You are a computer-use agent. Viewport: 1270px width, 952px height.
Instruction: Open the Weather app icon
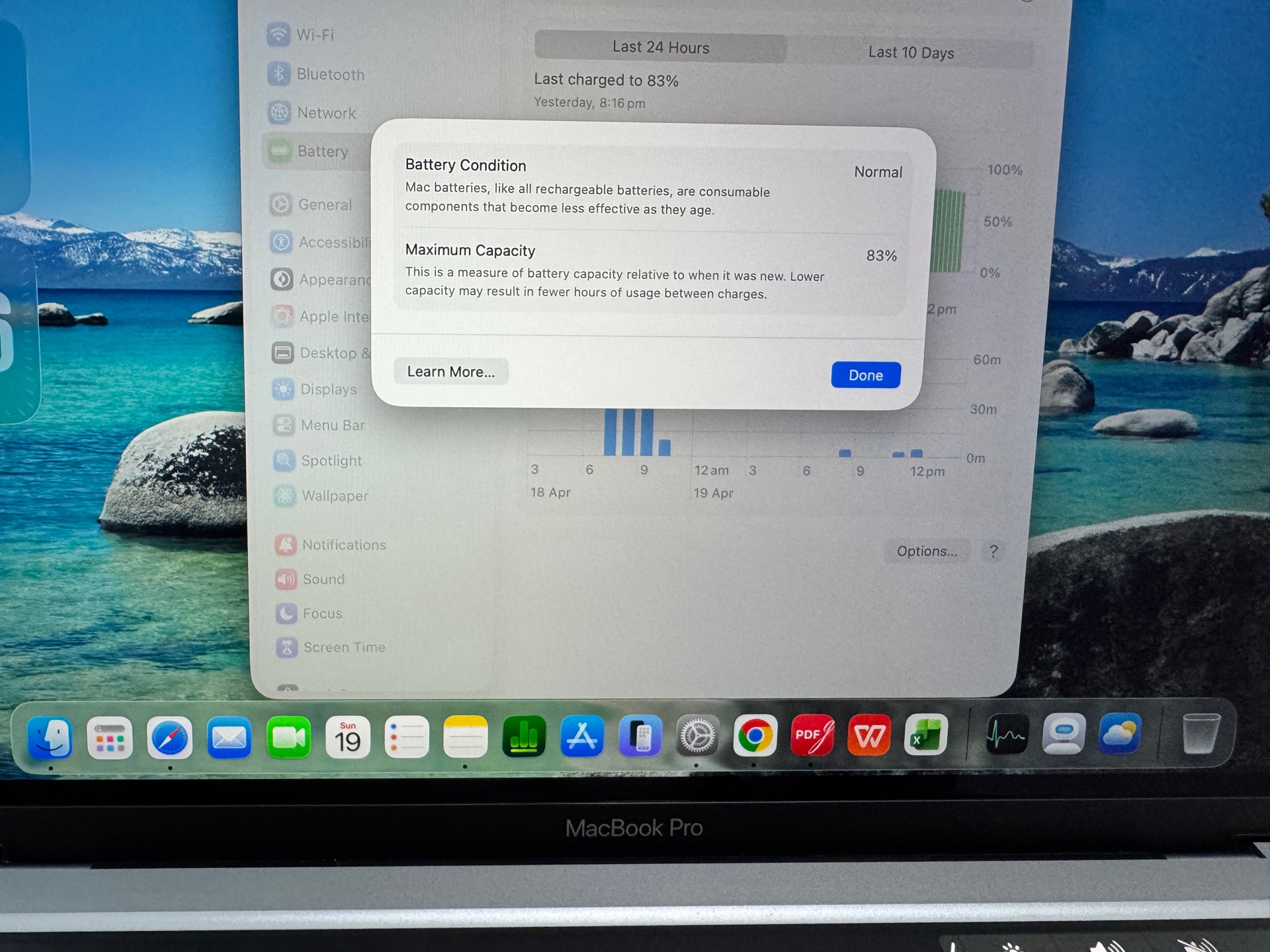pos(1120,733)
